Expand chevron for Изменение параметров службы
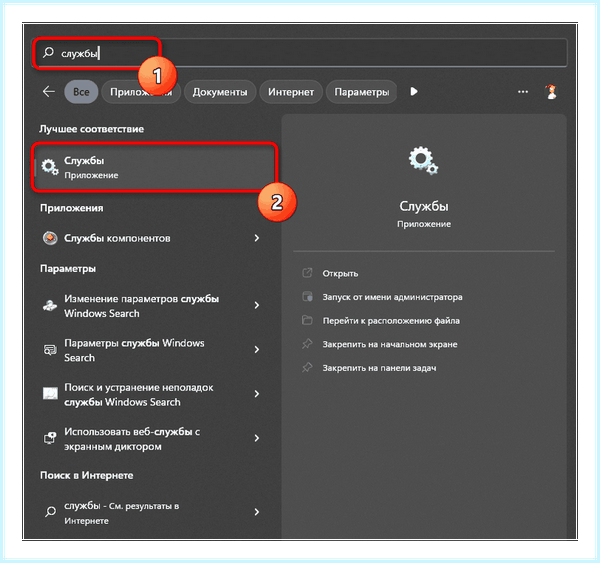 click(x=257, y=305)
